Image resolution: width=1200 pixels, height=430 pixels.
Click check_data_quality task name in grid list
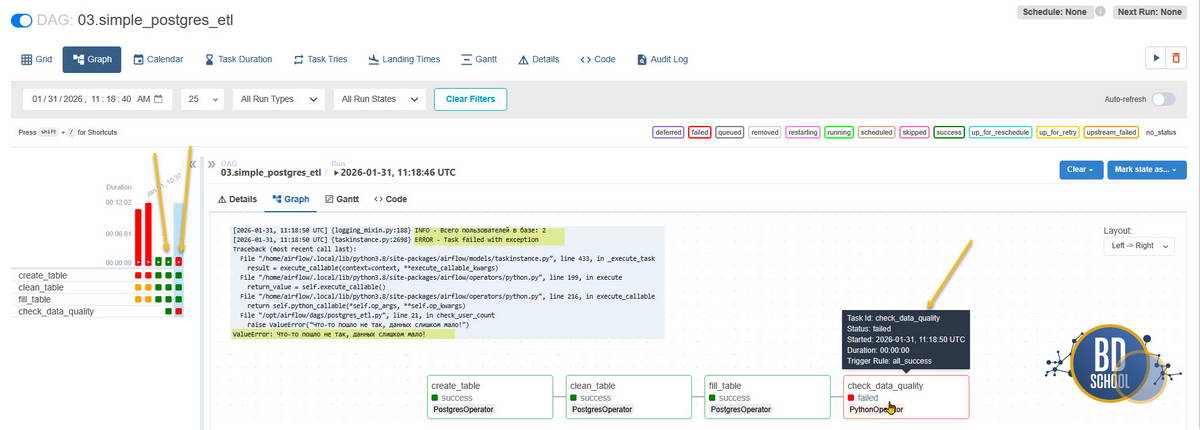[x=56, y=311]
